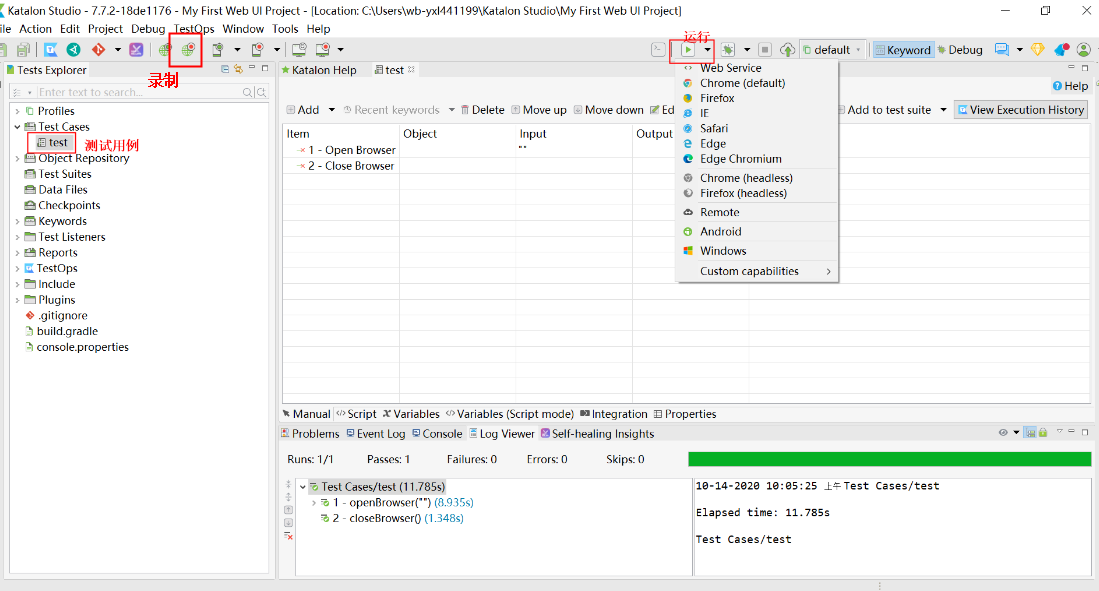This screenshot has width=1099, height=591.
Task: Click the Katalon TestOps toolbar icon
Action: point(50,50)
